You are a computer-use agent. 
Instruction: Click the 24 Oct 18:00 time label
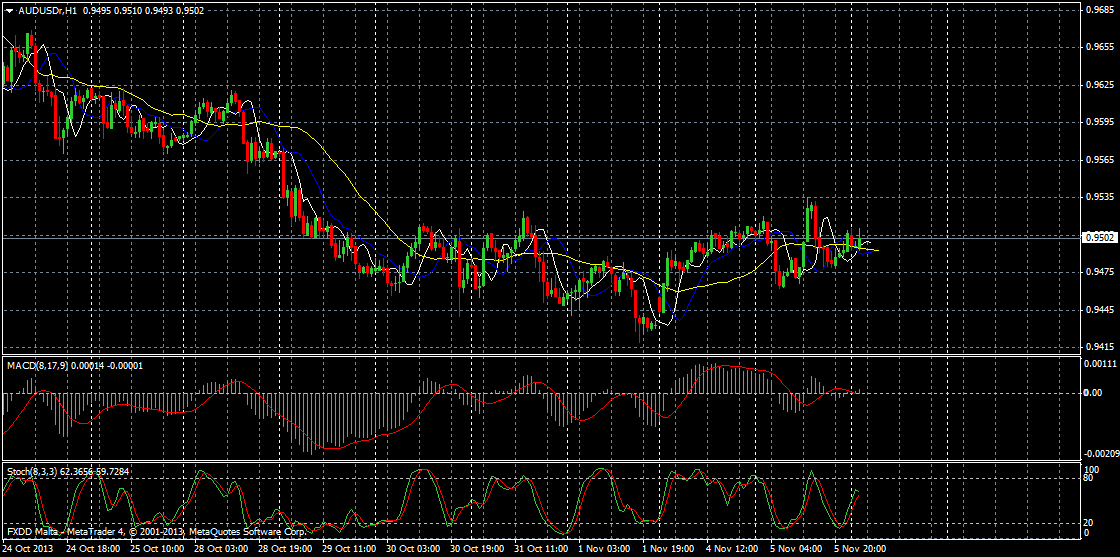91,549
